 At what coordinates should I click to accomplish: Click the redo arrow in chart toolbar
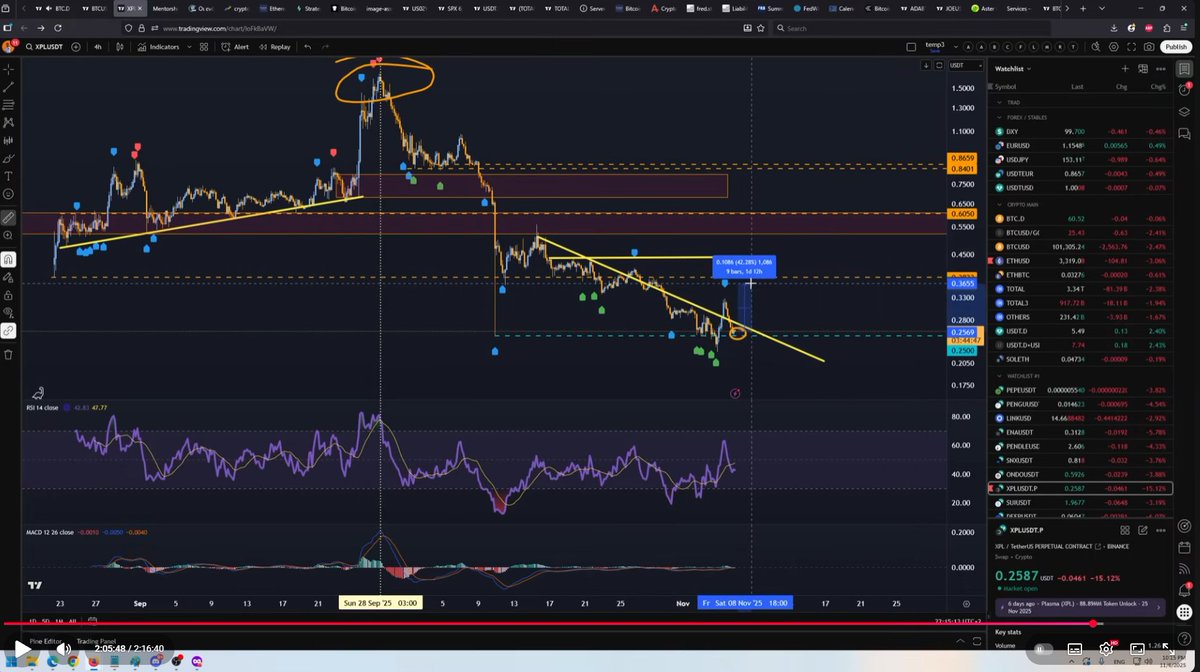point(325,47)
